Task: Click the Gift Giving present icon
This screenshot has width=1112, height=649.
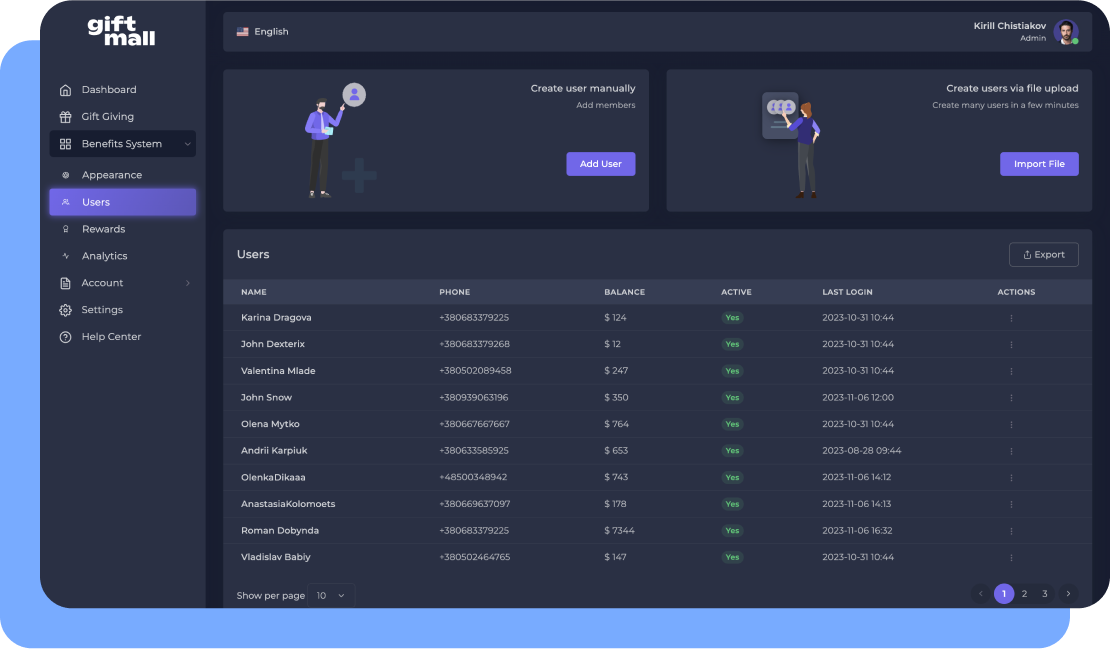Action: tap(66, 117)
